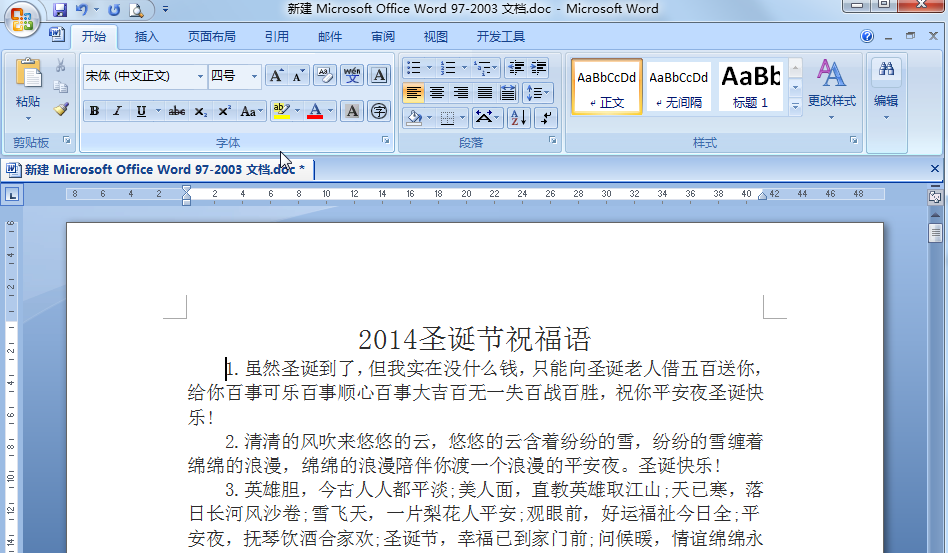Image resolution: width=948 pixels, height=553 pixels.
Task: Click the Office button orb
Action: point(22,19)
